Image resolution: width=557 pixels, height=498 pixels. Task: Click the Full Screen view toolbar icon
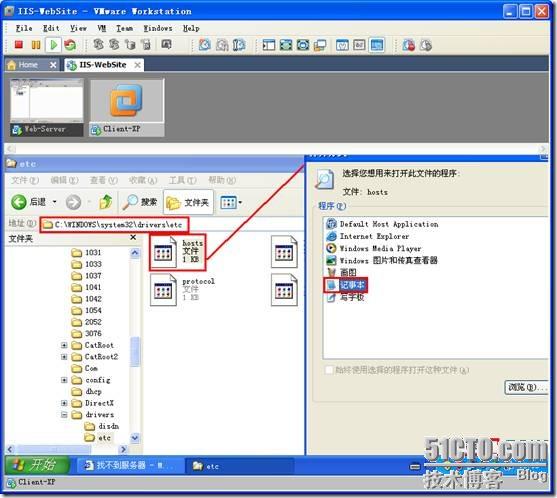tap(286, 45)
